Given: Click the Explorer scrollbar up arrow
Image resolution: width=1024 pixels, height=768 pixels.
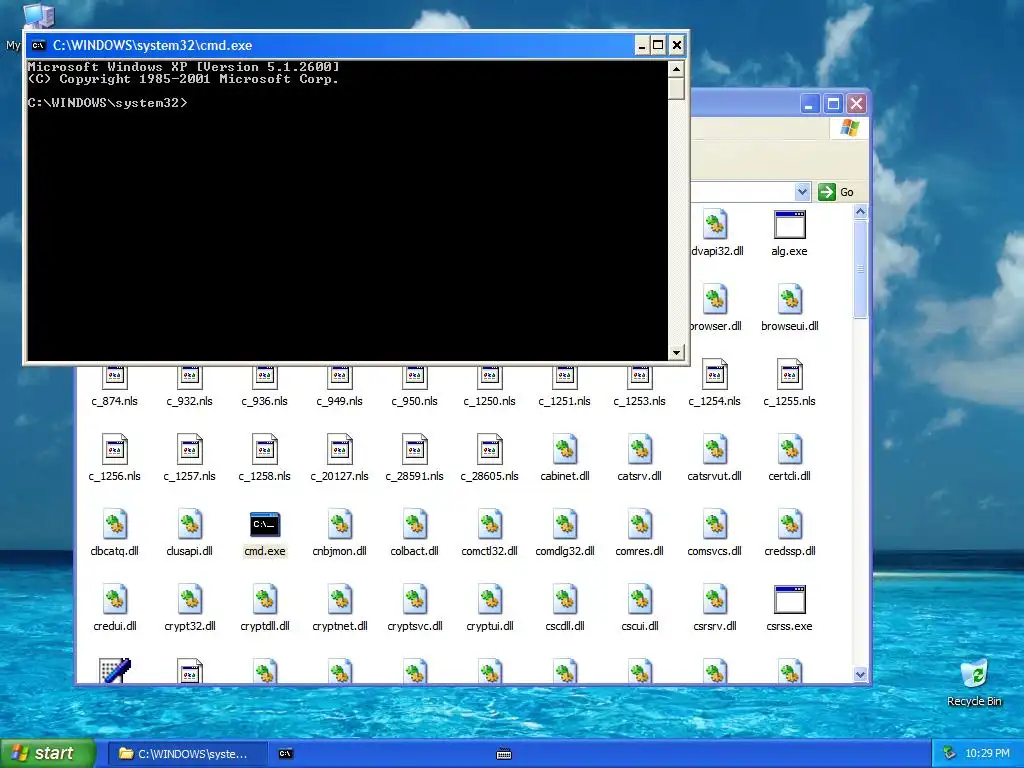Looking at the screenshot, I should (860, 212).
